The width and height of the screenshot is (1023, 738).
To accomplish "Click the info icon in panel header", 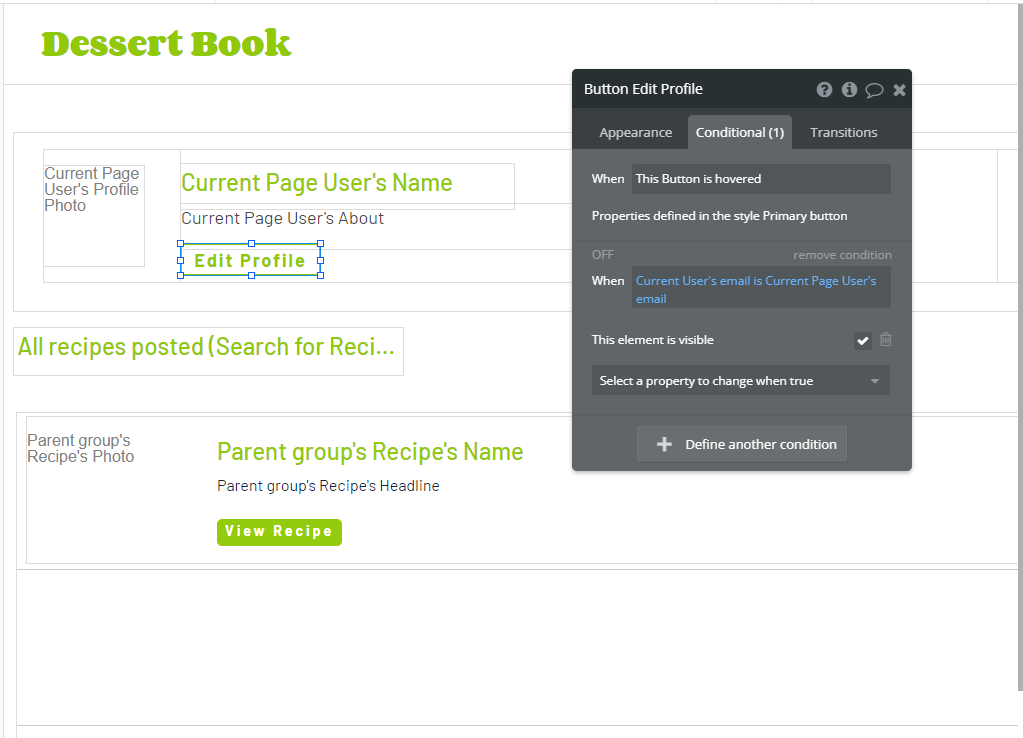I will point(849,89).
